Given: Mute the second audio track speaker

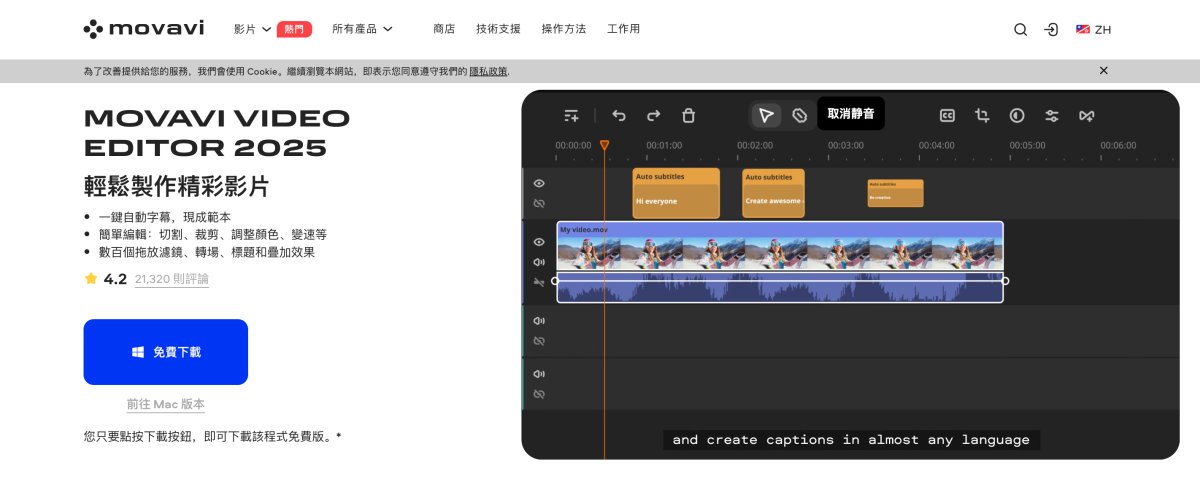Looking at the screenshot, I should point(539,374).
